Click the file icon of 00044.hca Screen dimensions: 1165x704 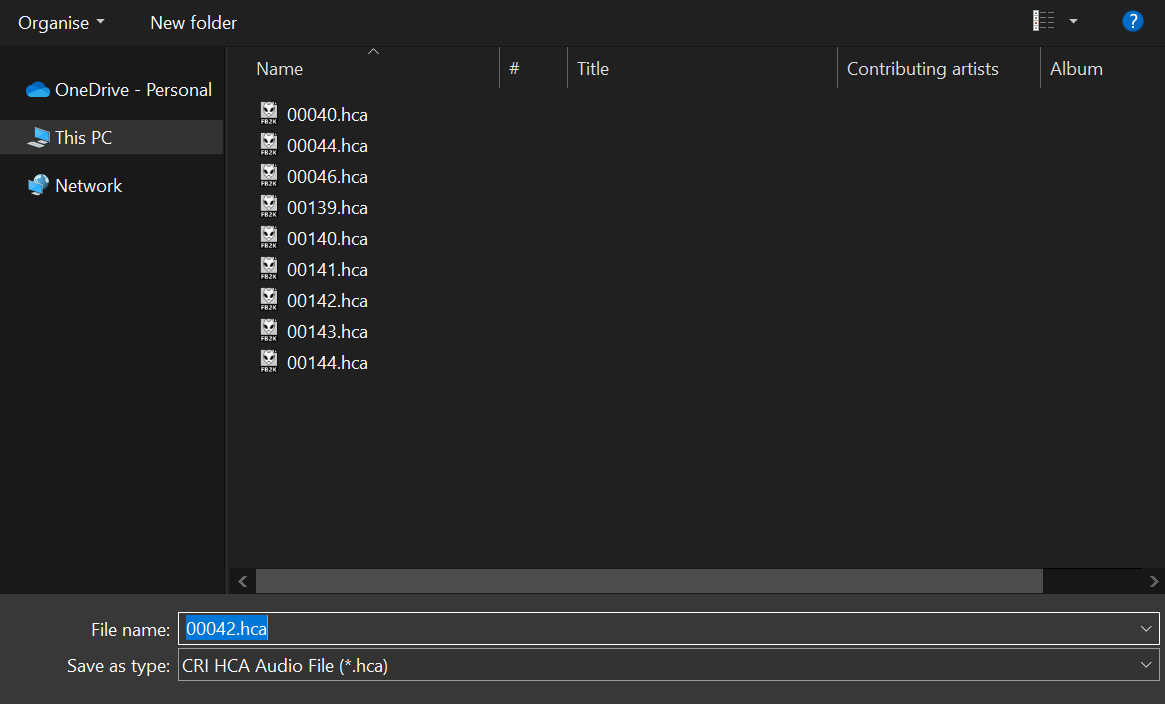coord(268,145)
